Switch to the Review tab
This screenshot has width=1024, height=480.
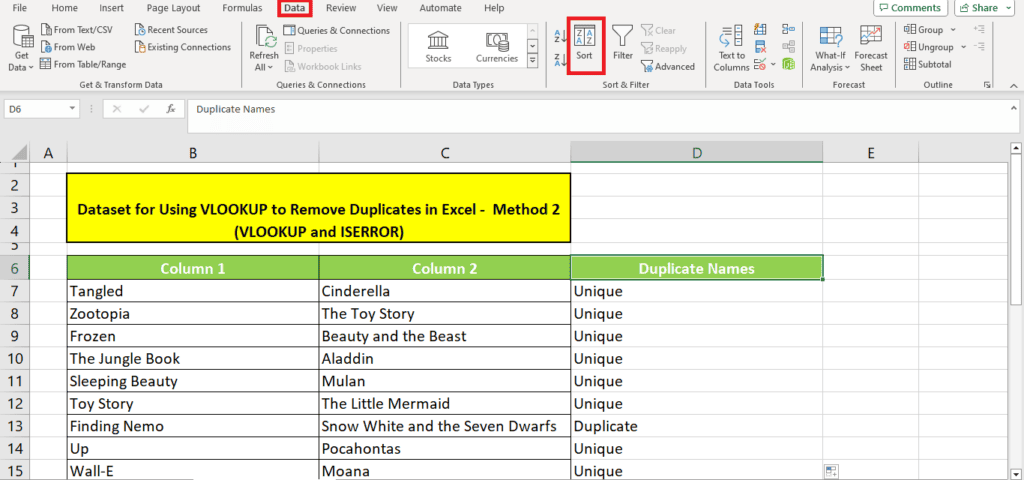click(341, 8)
